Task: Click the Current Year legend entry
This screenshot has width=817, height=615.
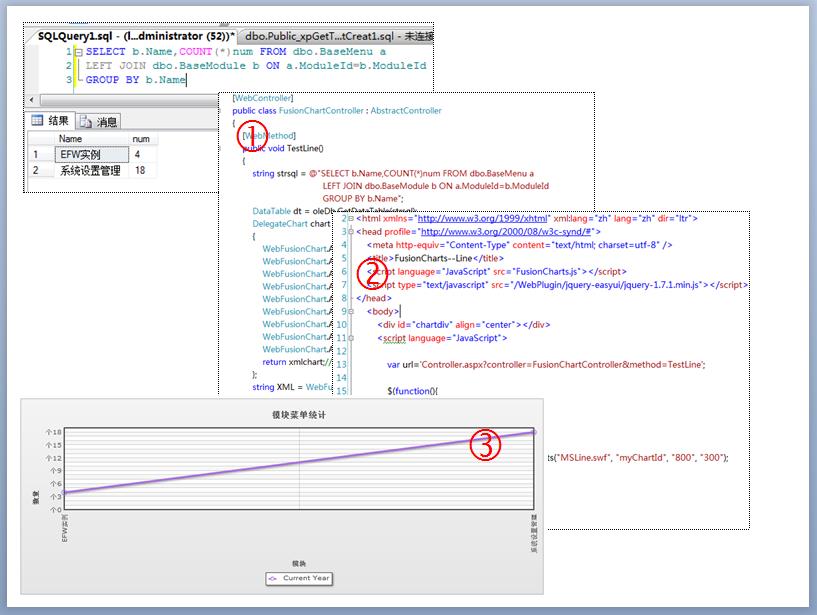Action: click(299, 579)
